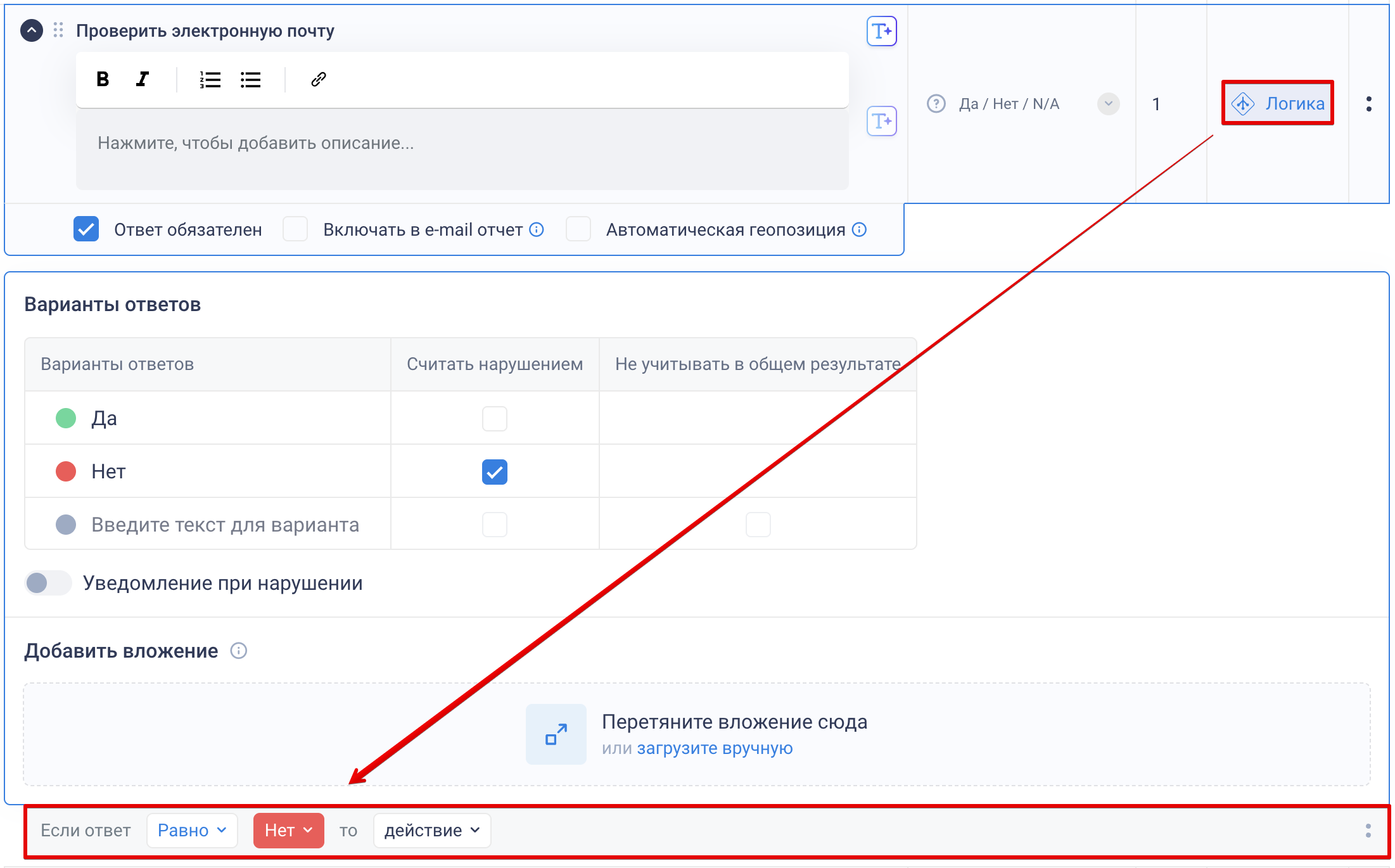Click the Логика button
This screenshot has width=1395, height=868.
coord(1278,103)
